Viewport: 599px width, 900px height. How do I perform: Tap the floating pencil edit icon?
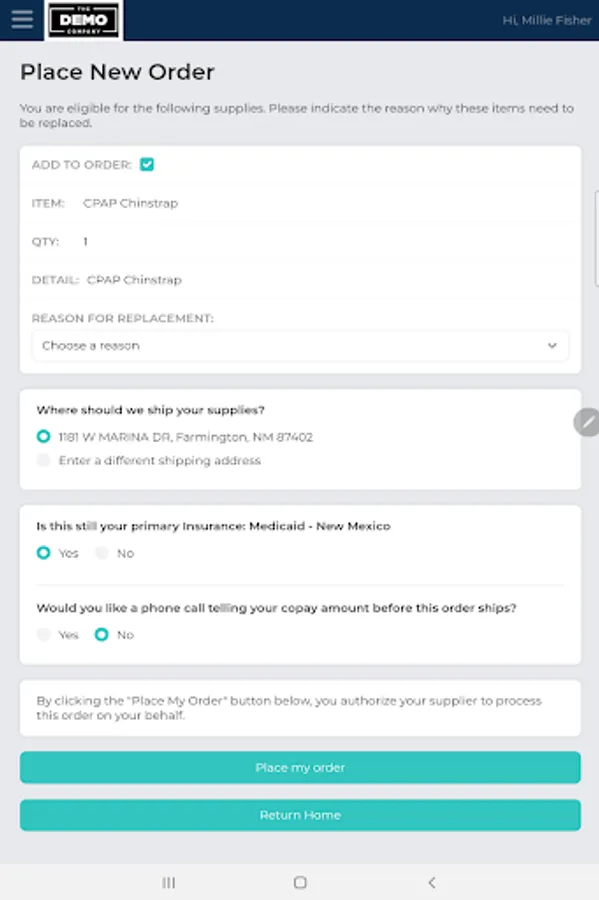586,422
